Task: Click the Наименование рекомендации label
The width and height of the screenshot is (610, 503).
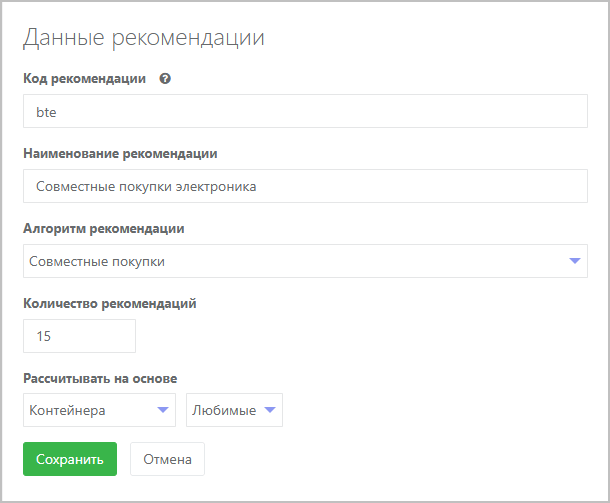Action: click(x=120, y=154)
